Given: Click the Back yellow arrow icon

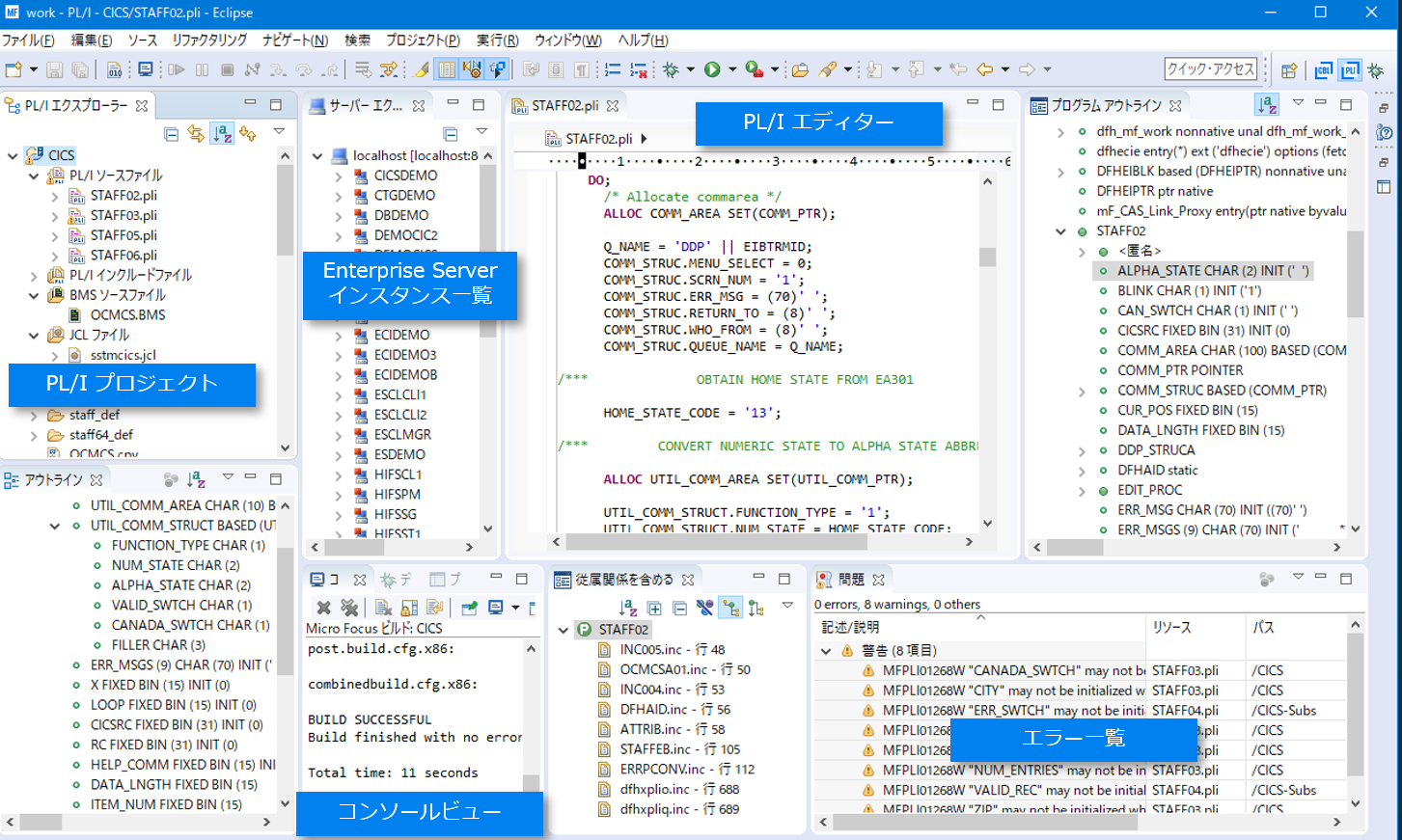Looking at the screenshot, I should 984,69.
